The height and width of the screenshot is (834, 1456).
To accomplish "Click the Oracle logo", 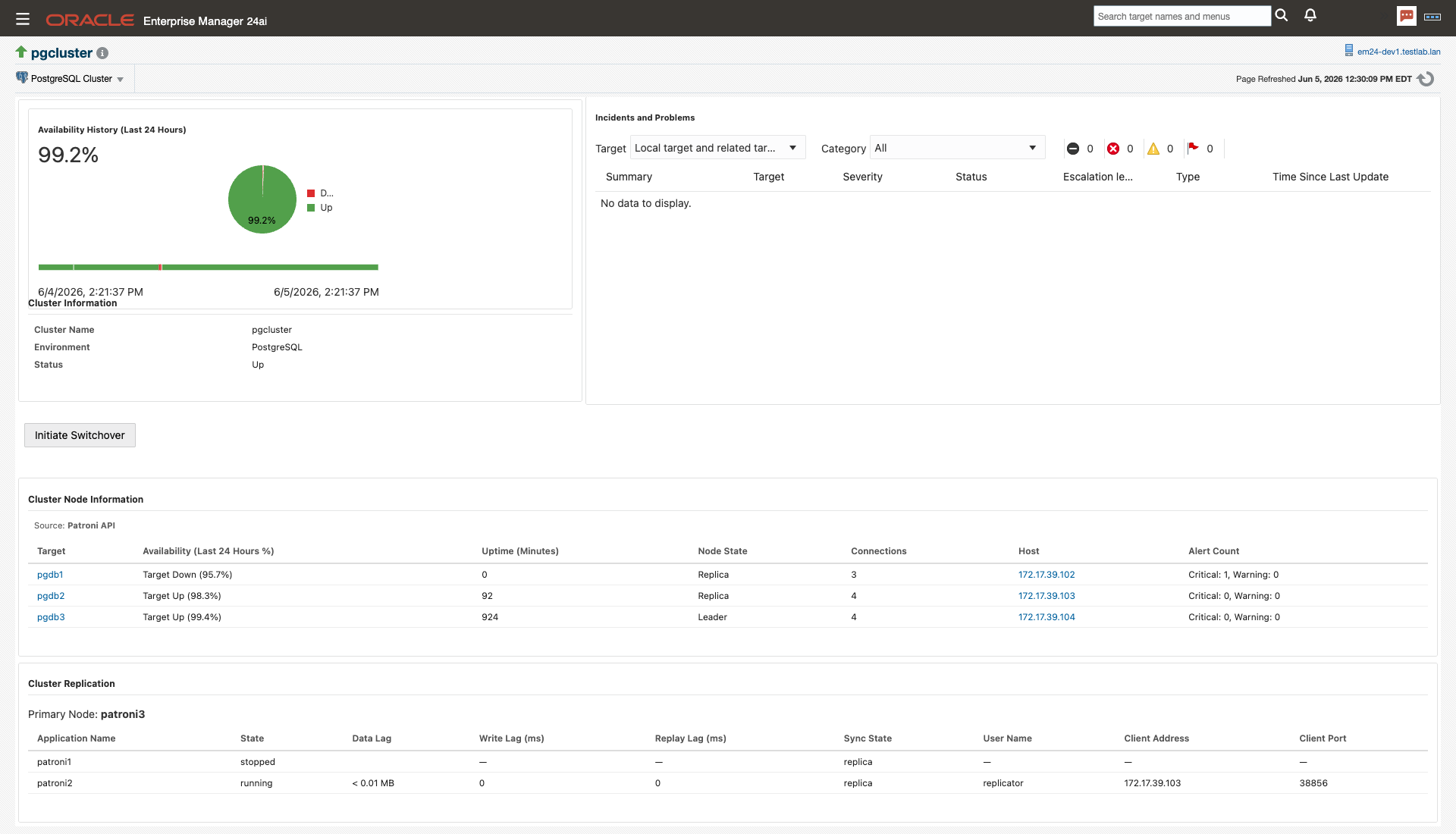I will (x=89, y=20).
